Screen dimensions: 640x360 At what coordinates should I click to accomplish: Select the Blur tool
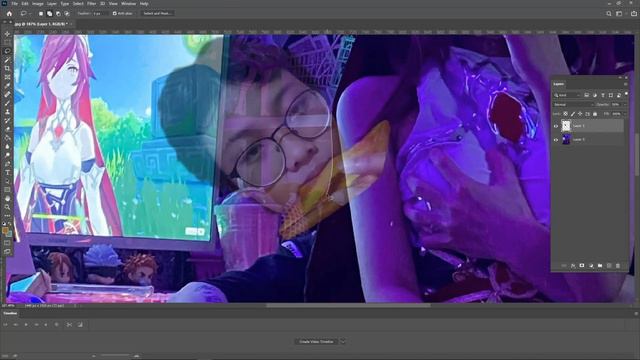click(x=7, y=146)
